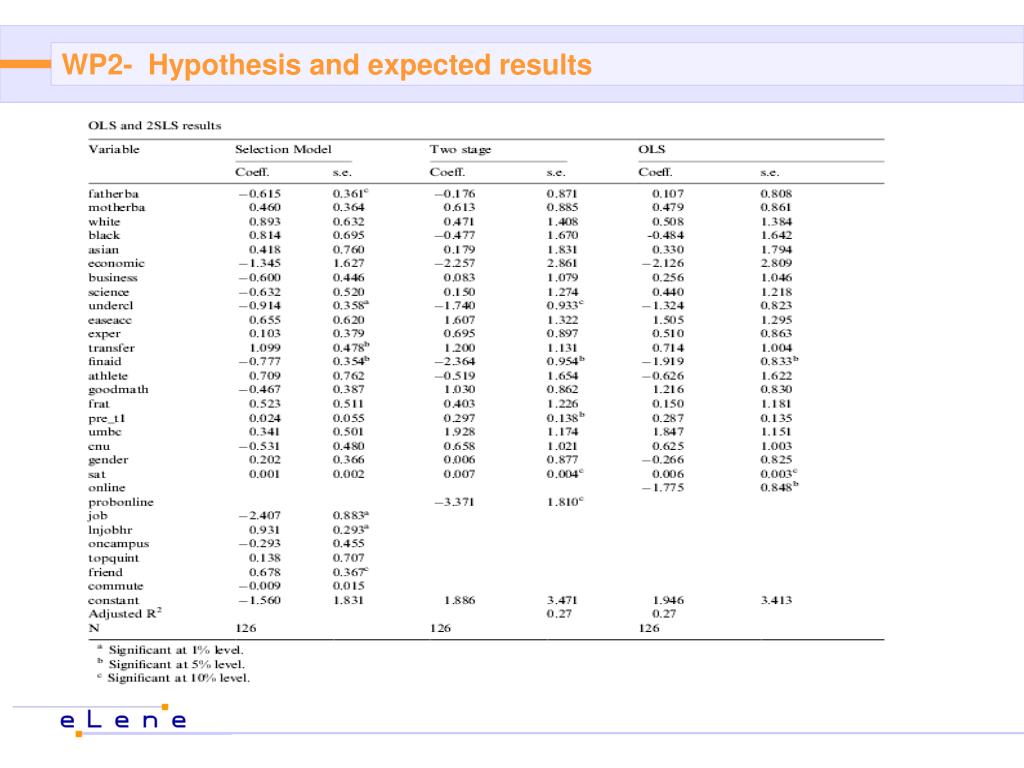Select the 'OLS and 2SLS results' table caption
This screenshot has width=1024, height=768.
coord(155,125)
